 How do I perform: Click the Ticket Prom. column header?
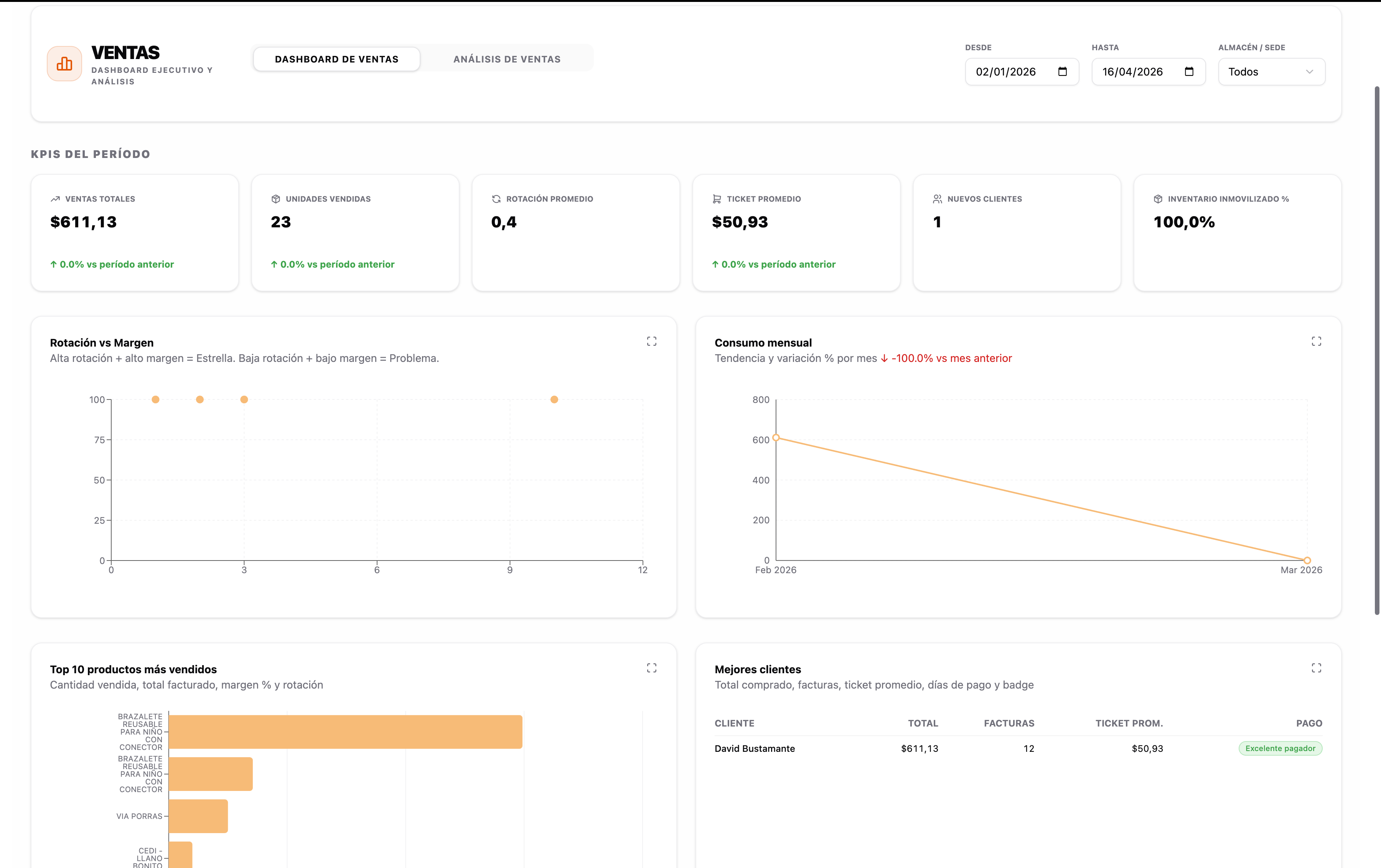pos(1129,723)
